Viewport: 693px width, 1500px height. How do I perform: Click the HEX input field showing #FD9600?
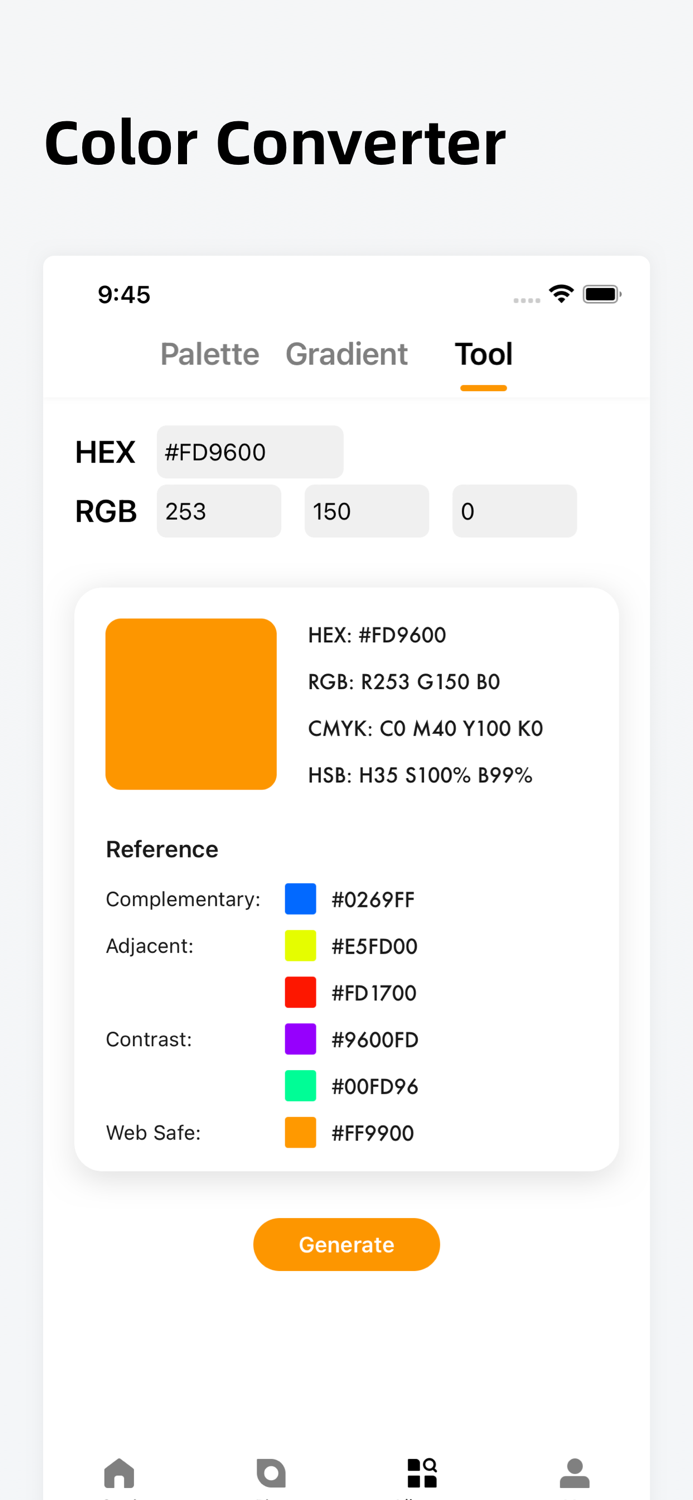[250, 451]
